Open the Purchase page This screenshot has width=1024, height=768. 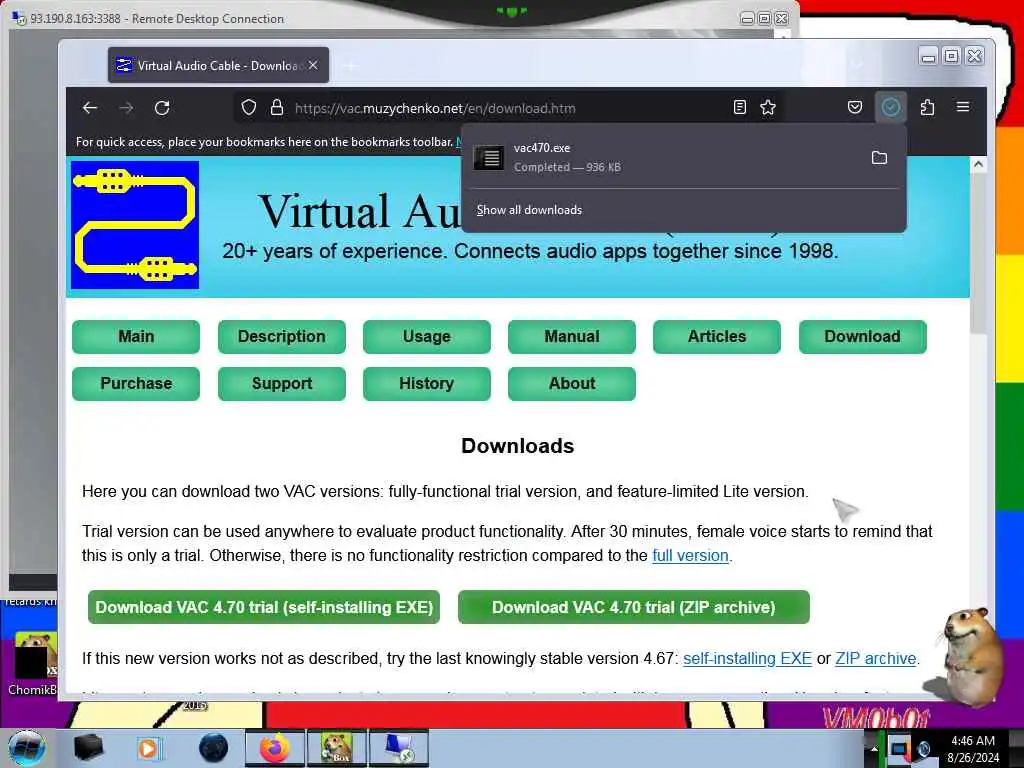pyautogui.click(x=136, y=383)
